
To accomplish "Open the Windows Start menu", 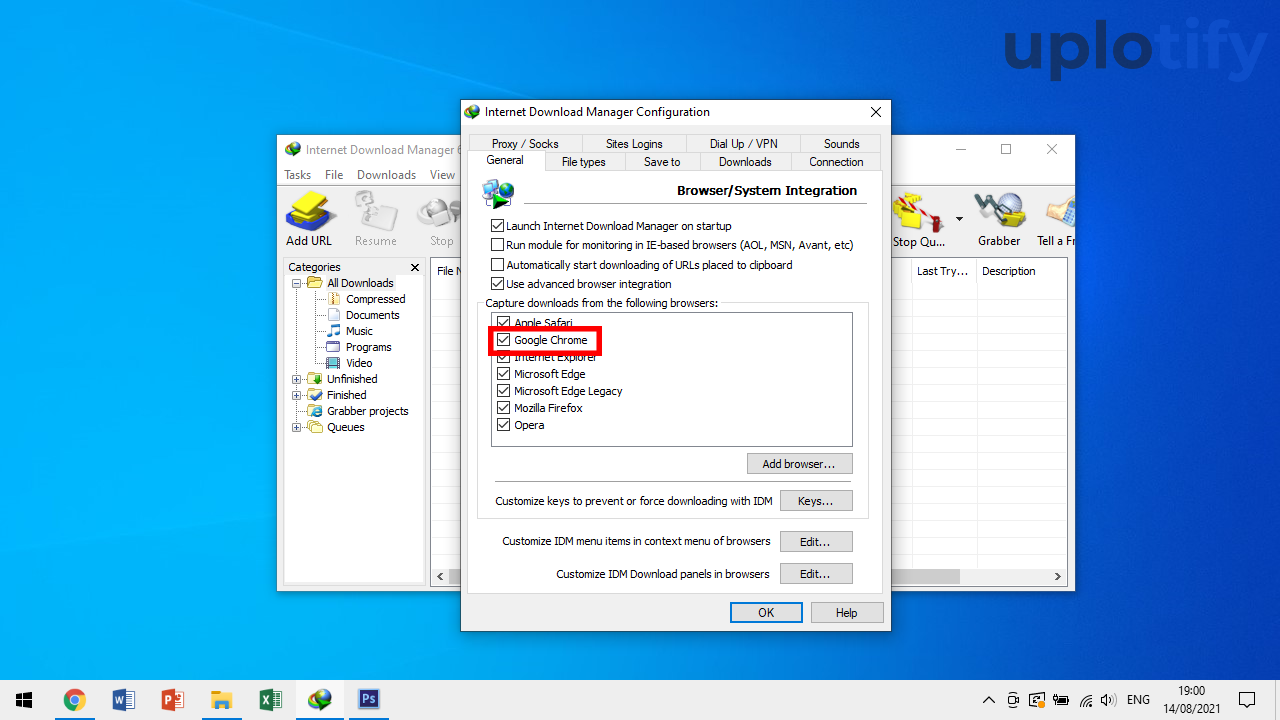I will click(24, 700).
